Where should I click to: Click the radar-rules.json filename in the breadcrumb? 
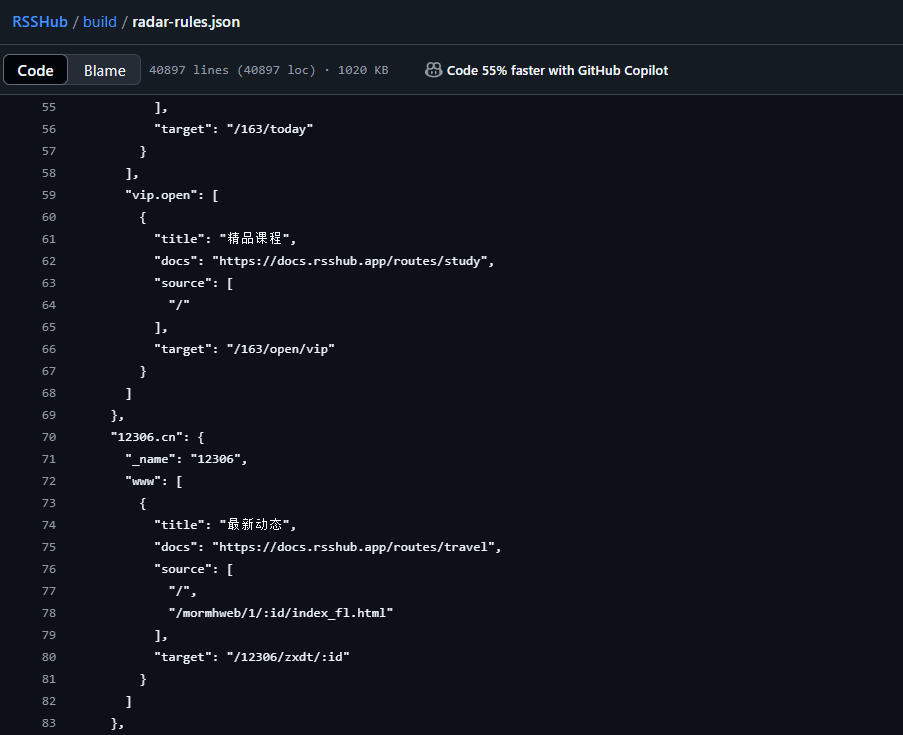186,21
